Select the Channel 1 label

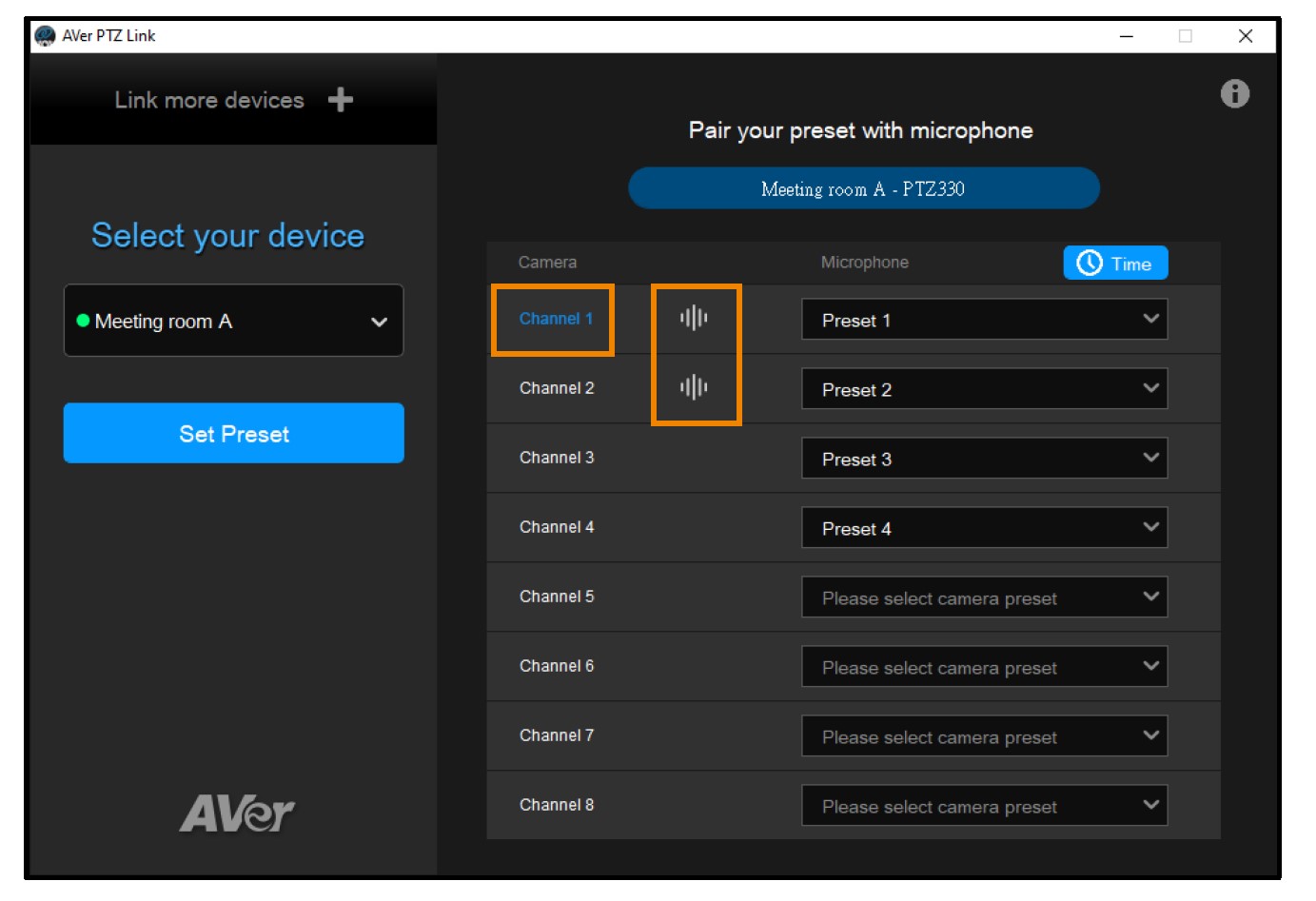pos(556,319)
